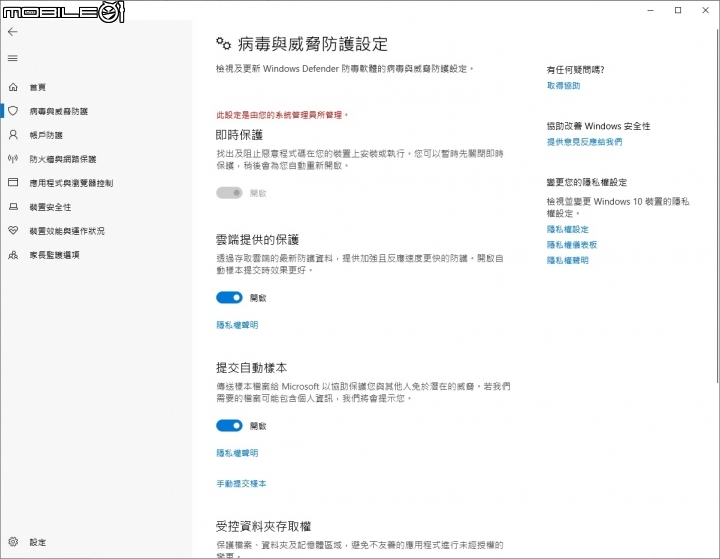
Task: Click the settings gear icon at bottom
Action: pyautogui.click(x=13, y=542)
